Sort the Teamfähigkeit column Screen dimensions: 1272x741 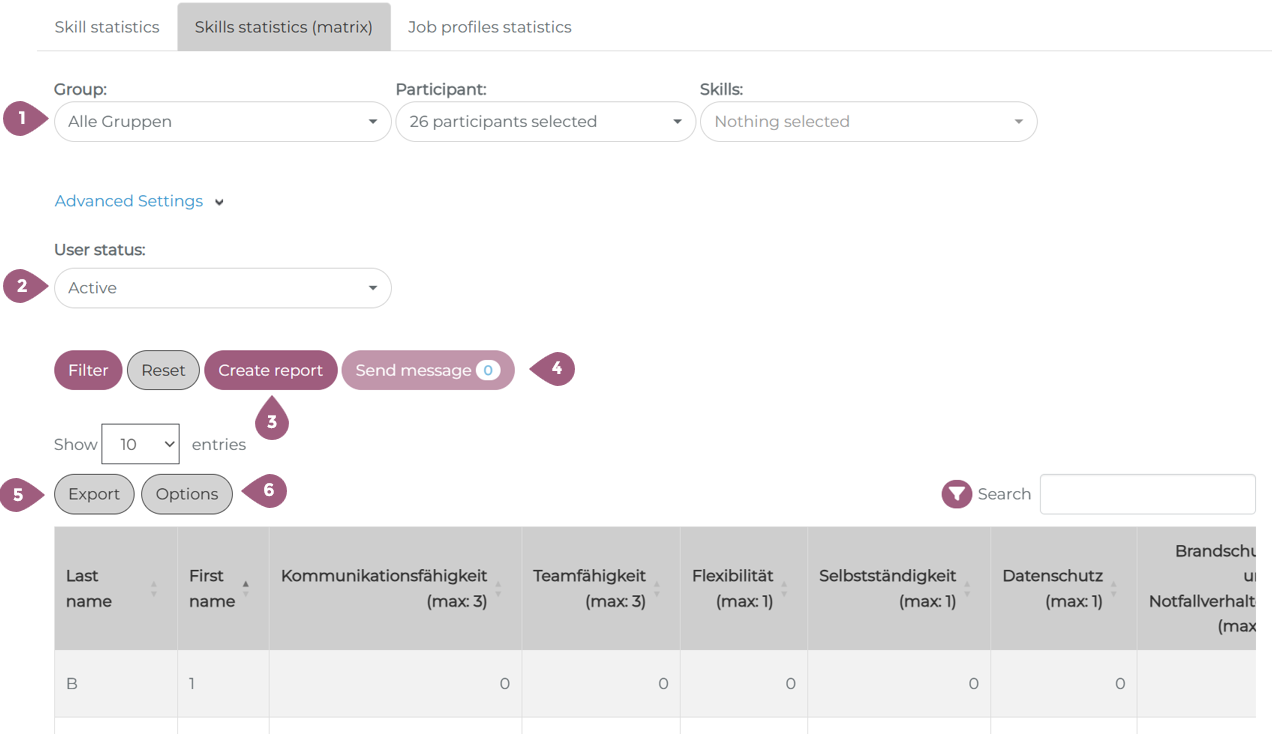(x=657, y=589)
